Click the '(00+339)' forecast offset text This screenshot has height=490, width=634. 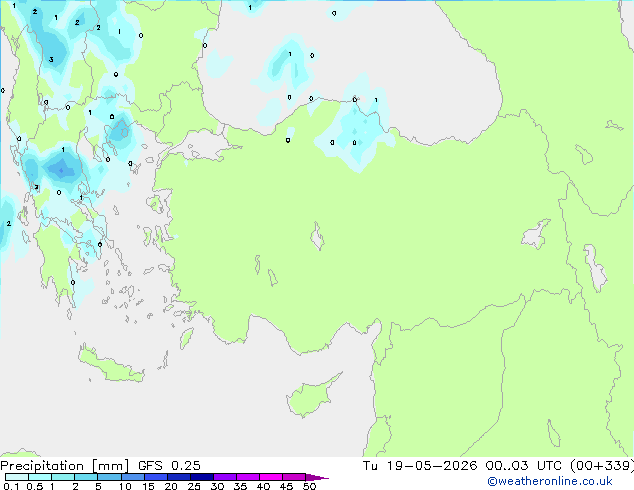click(602, 466)
